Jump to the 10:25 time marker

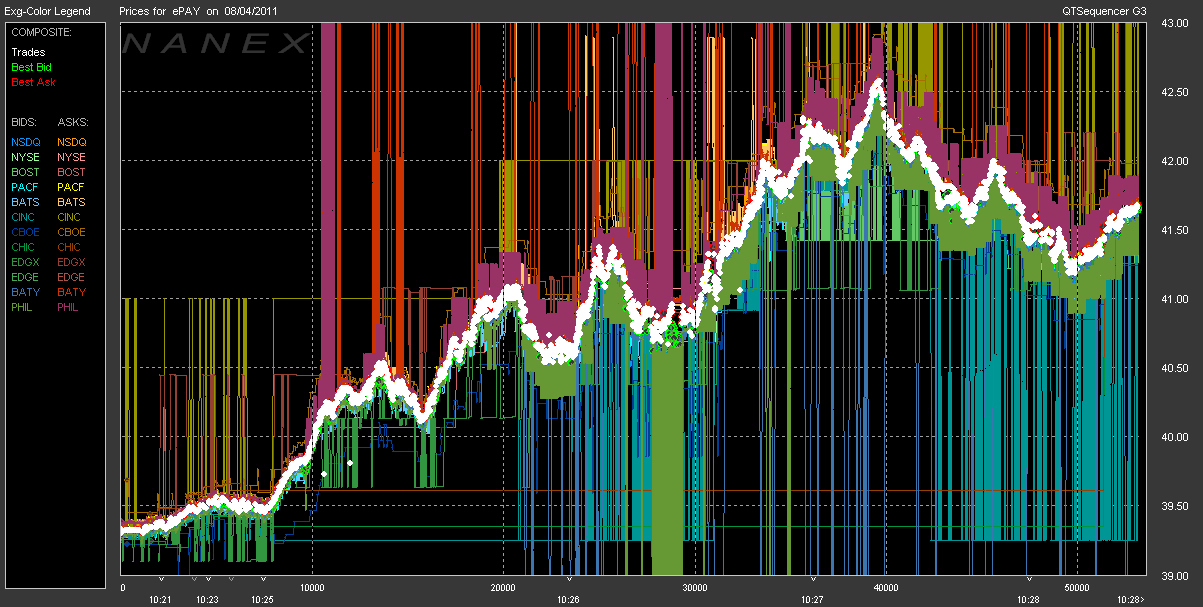tap(262, 599)
